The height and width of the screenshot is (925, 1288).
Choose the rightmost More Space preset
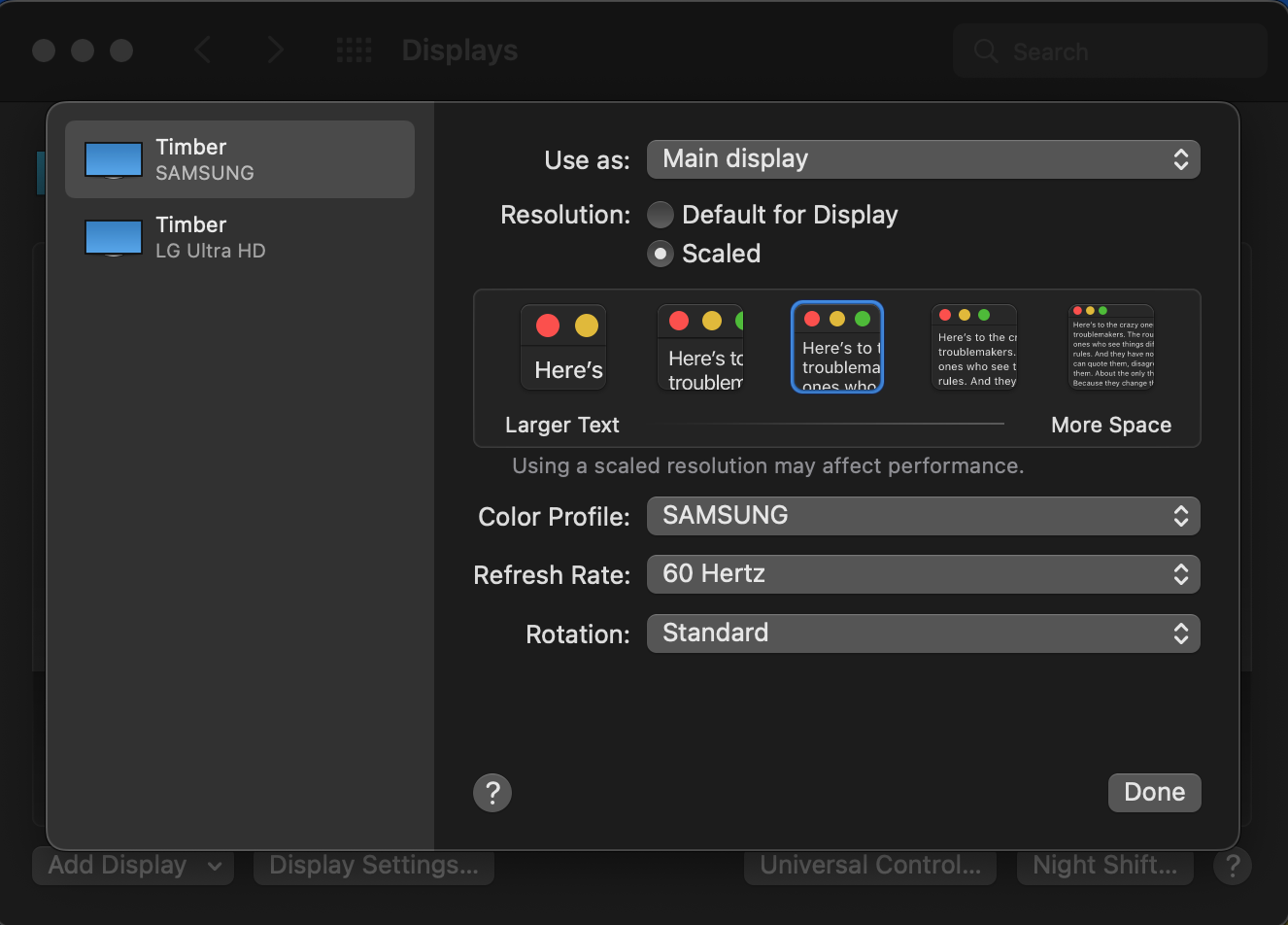(1111, 346)
